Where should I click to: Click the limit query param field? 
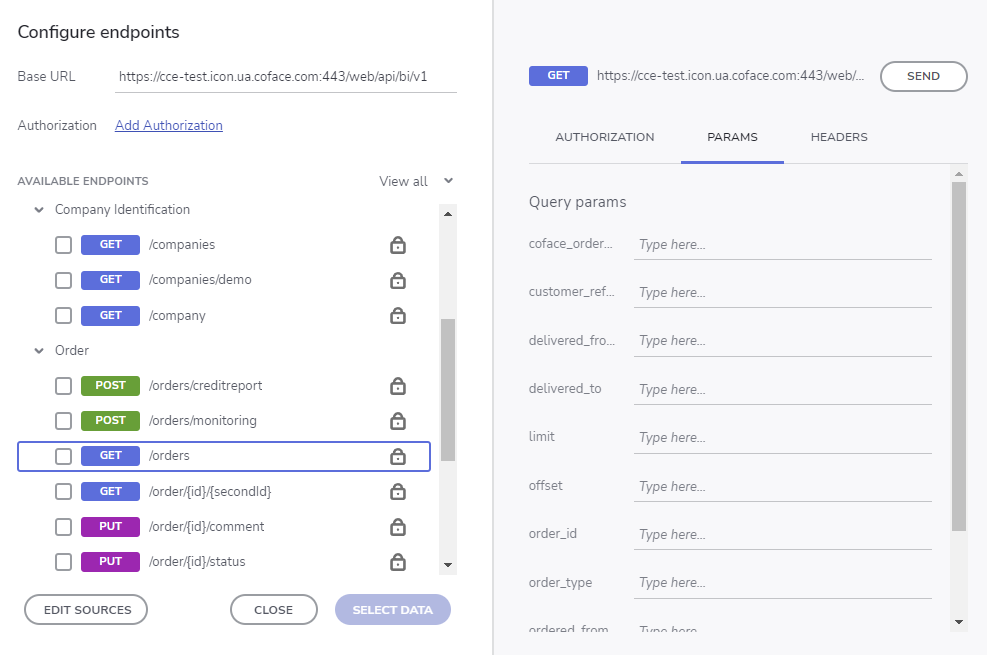(x=782, y=438)
